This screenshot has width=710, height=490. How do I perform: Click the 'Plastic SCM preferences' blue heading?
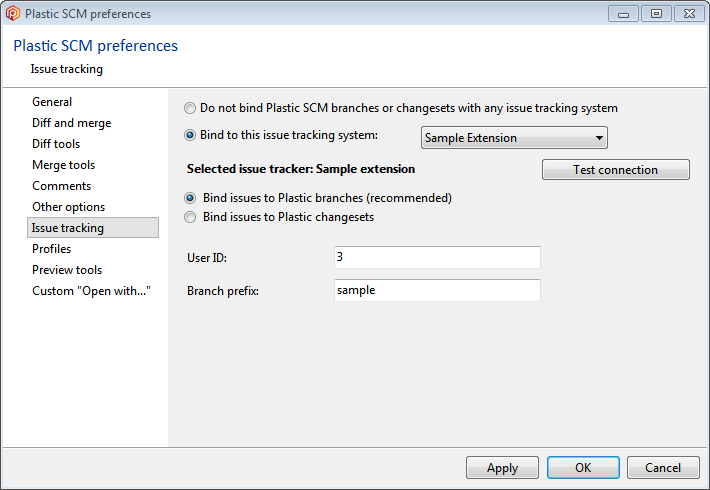pyautogui.click(x=96, y=46)
